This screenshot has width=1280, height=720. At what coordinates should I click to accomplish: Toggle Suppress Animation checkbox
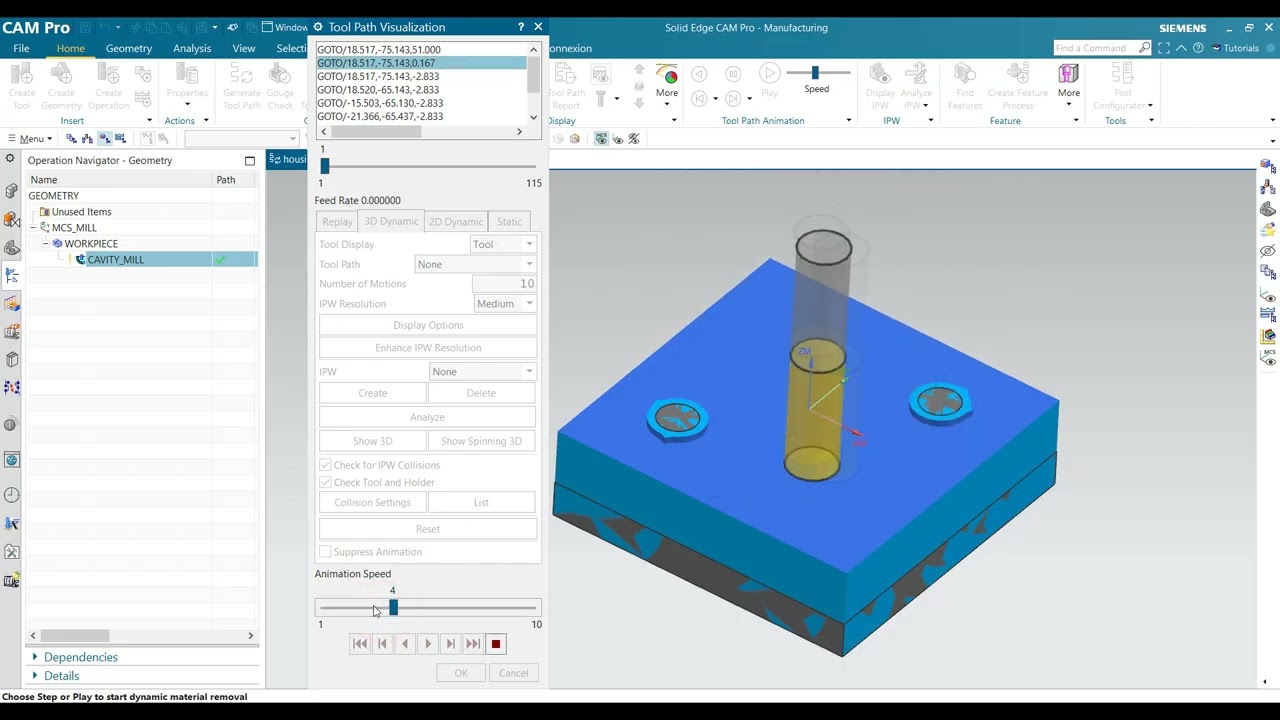click(x=325, y=552)
